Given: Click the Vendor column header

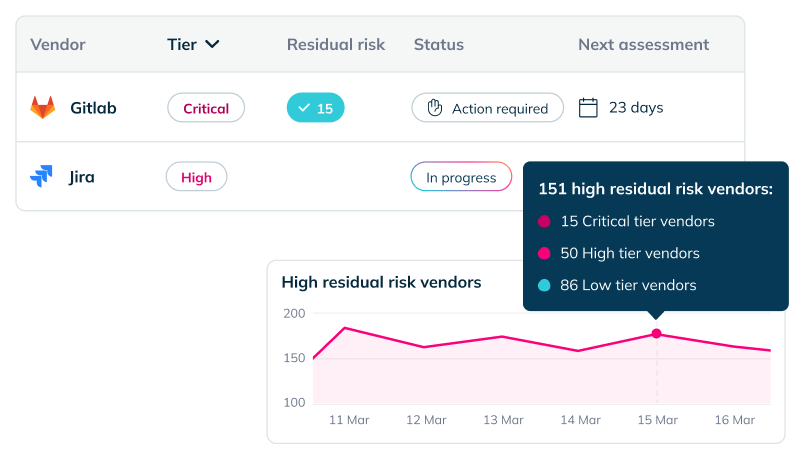Looking at the screenshot, I should [x=58, y=45].
